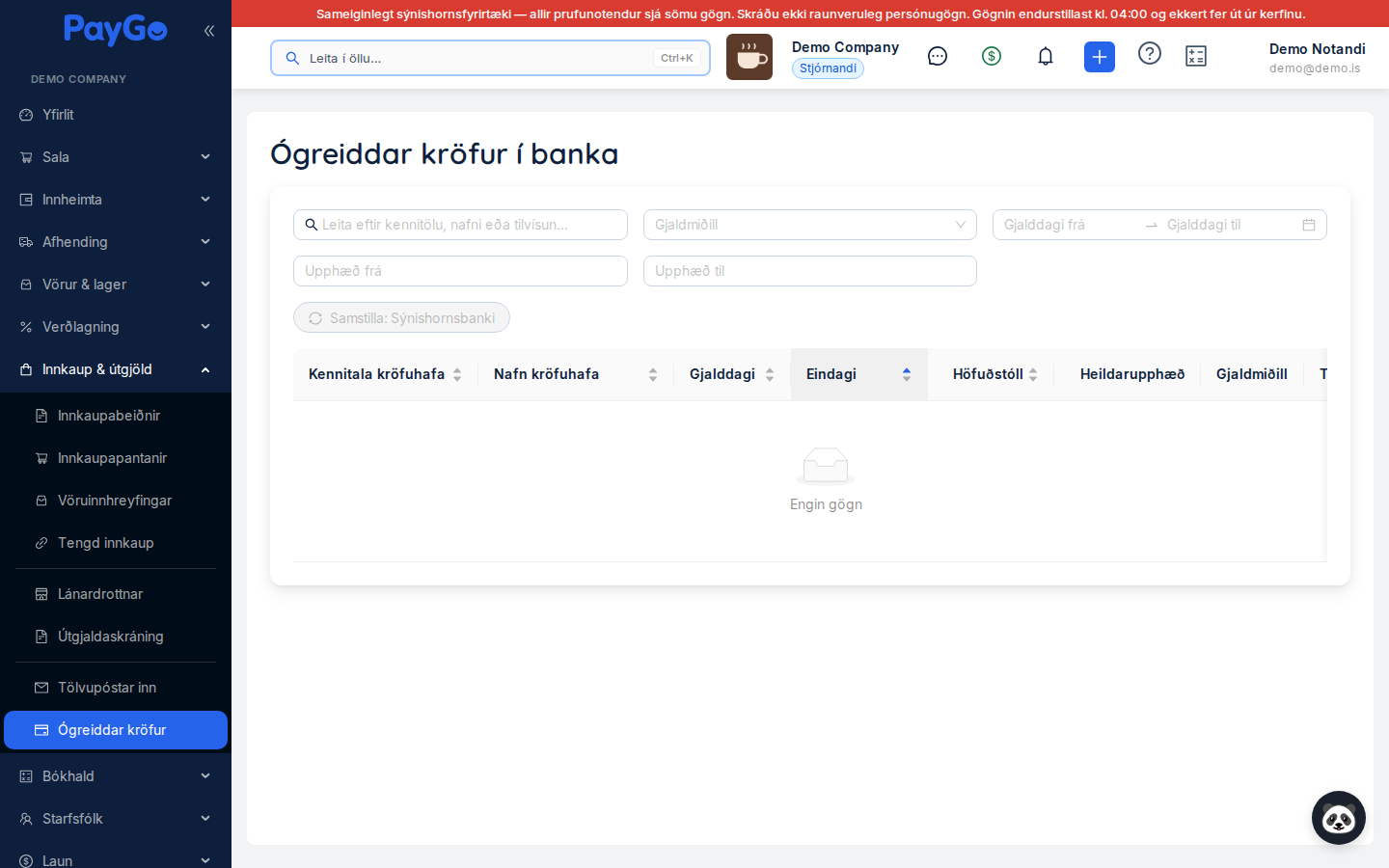Open the help question mark icon
Viewport: 1389px width, 868px height.
coord(1150,54)
